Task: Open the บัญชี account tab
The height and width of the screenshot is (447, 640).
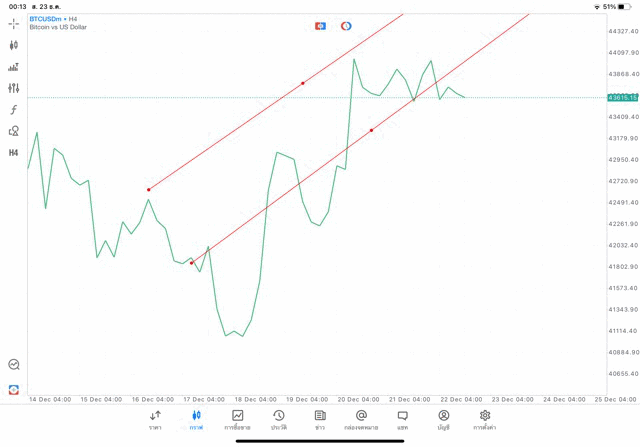Action: (444, 419)
